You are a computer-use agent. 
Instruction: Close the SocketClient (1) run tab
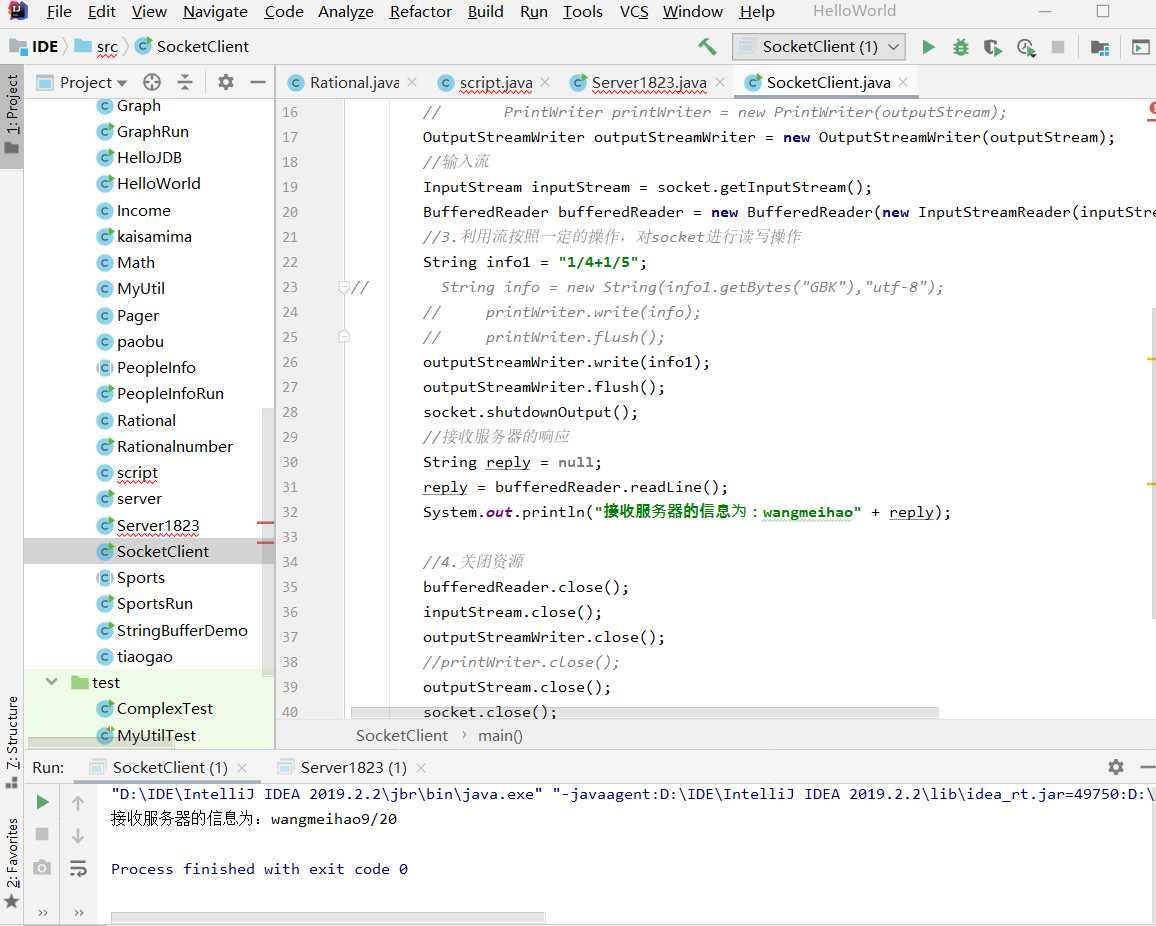[x=242, y=767]
